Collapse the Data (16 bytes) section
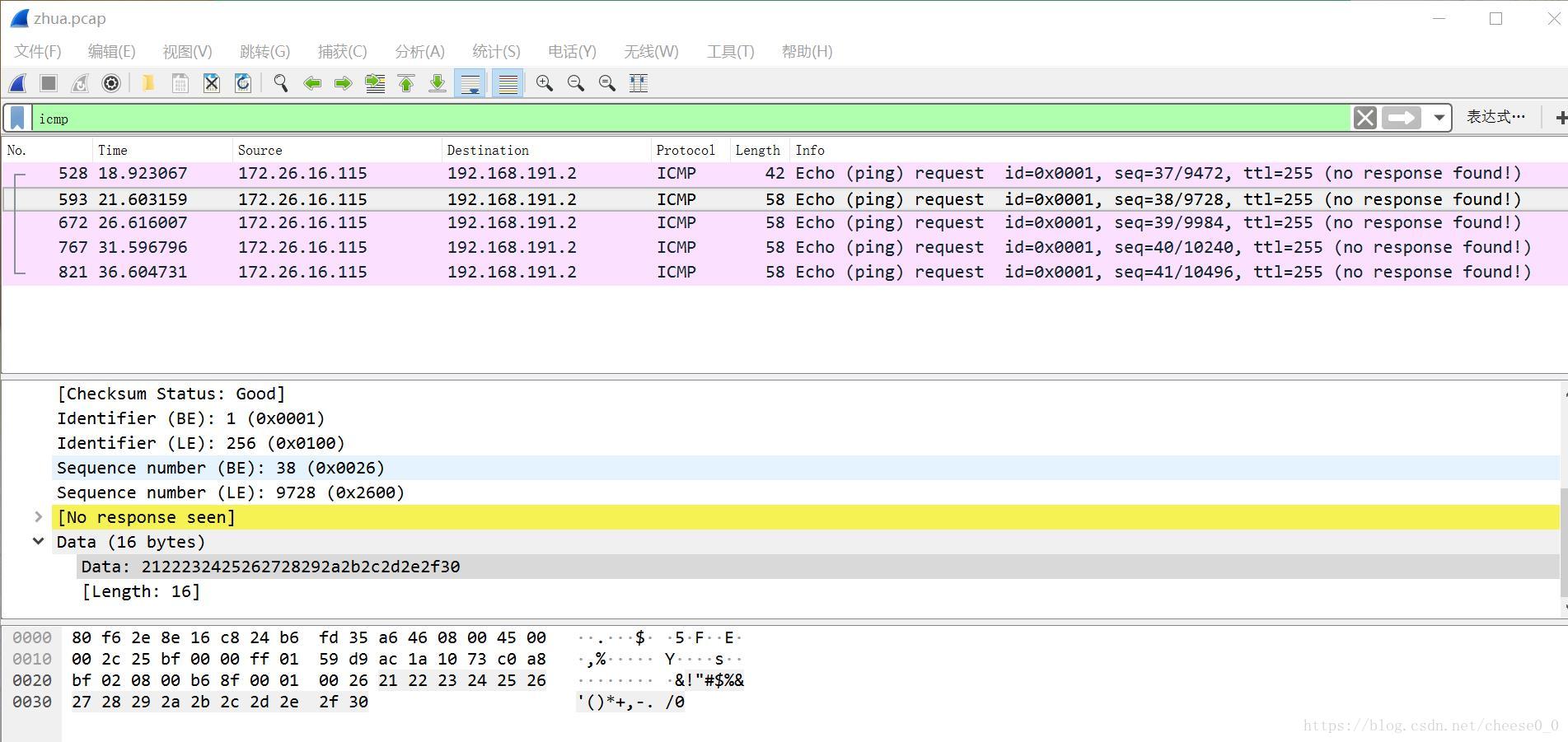 click(38, 542)
